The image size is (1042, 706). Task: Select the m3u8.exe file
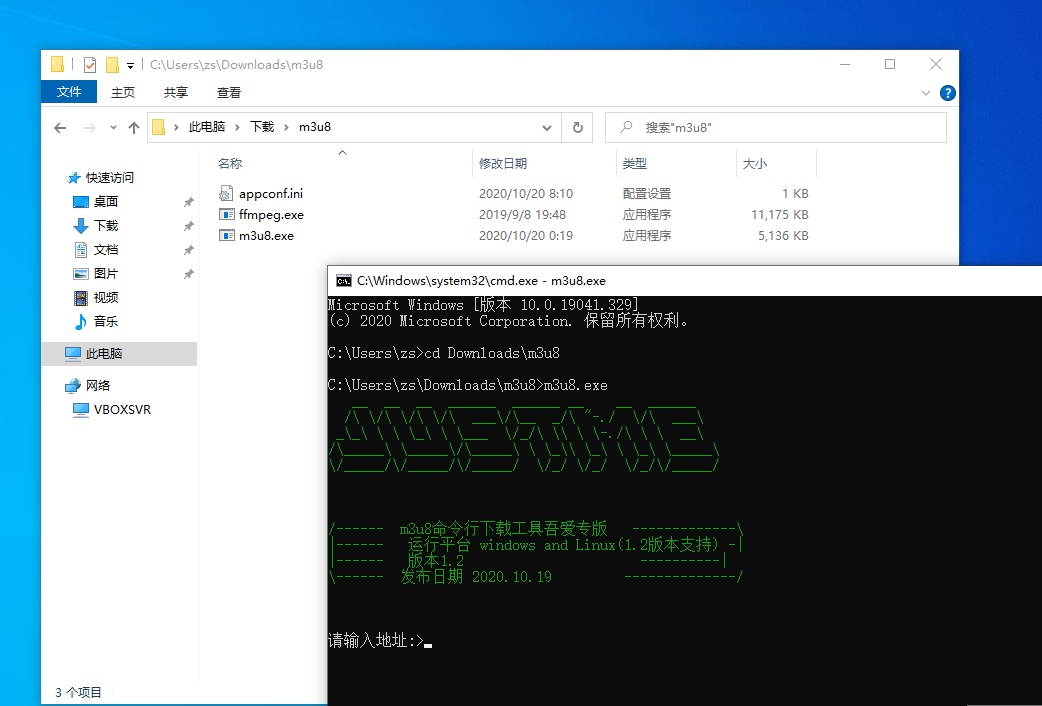click(266, 235)
